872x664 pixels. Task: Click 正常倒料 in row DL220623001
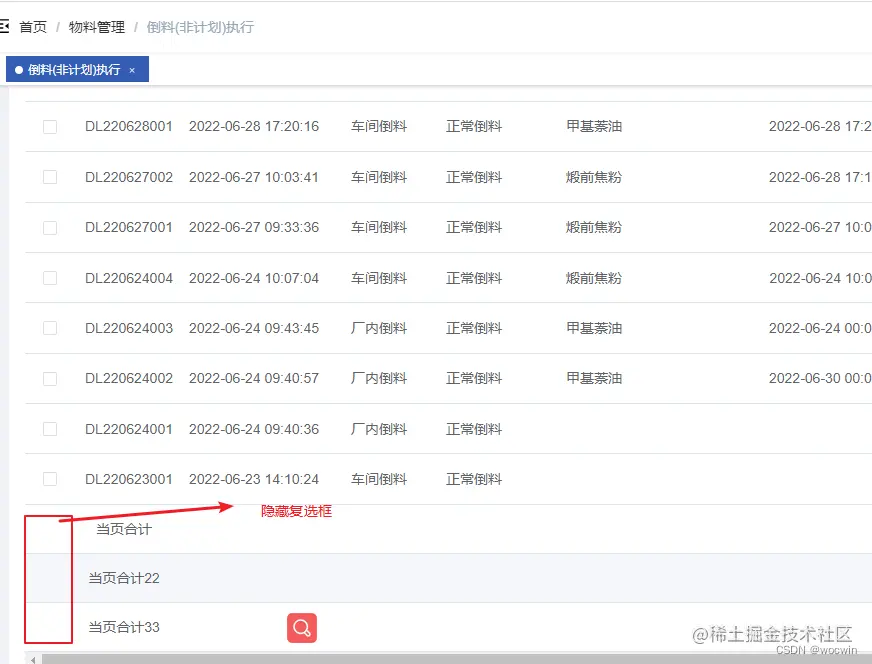coord(474,479)
